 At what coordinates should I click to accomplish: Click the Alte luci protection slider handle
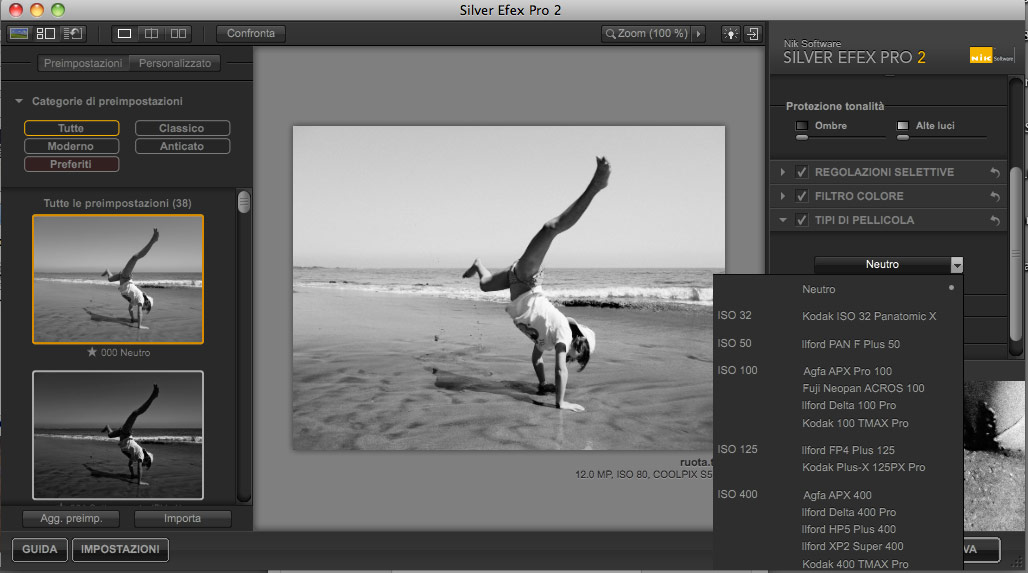pyautogui.click(x=903, y=138)
